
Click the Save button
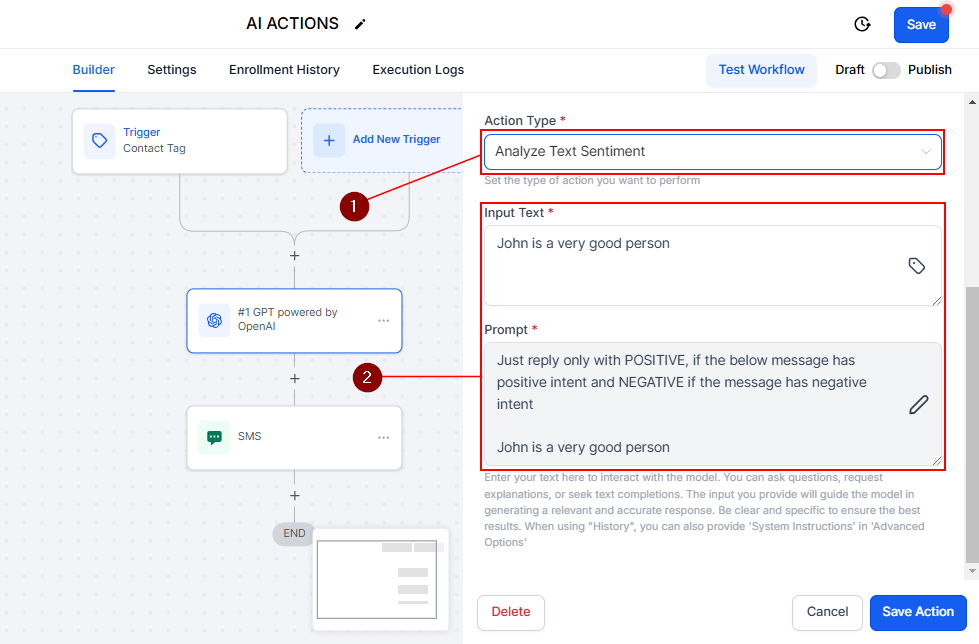(921, 25)
